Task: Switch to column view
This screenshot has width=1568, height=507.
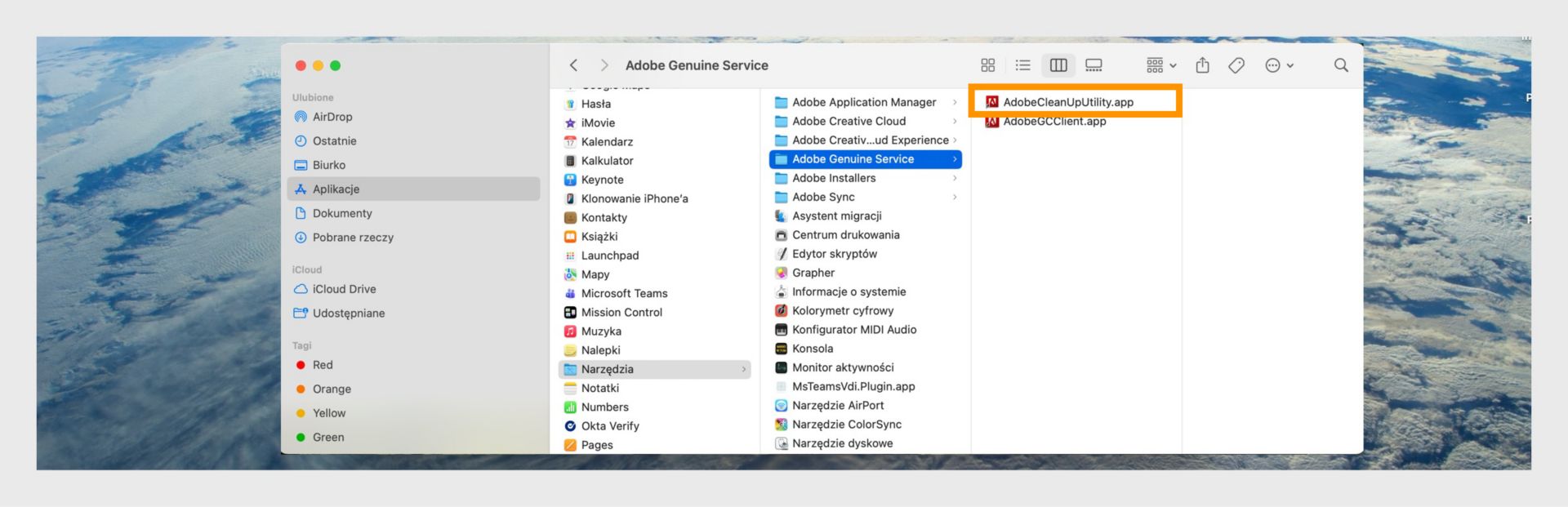Action: point(1058,65)
